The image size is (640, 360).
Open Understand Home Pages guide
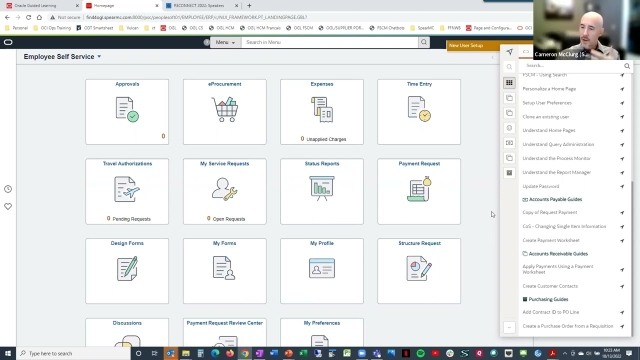[549, 131]
